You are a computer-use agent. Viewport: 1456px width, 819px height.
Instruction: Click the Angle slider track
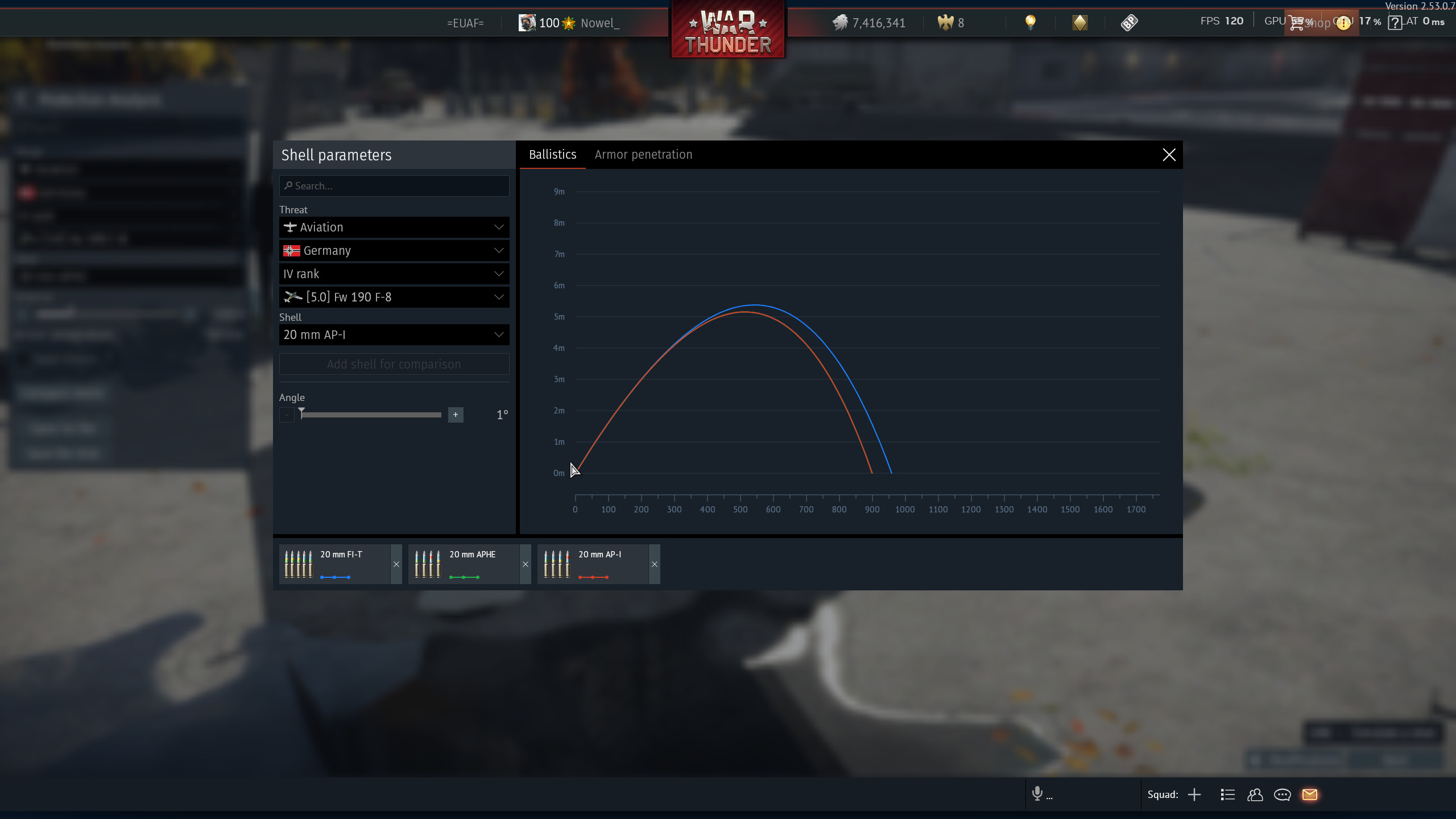pyautogui.click(x=371, y=415)
